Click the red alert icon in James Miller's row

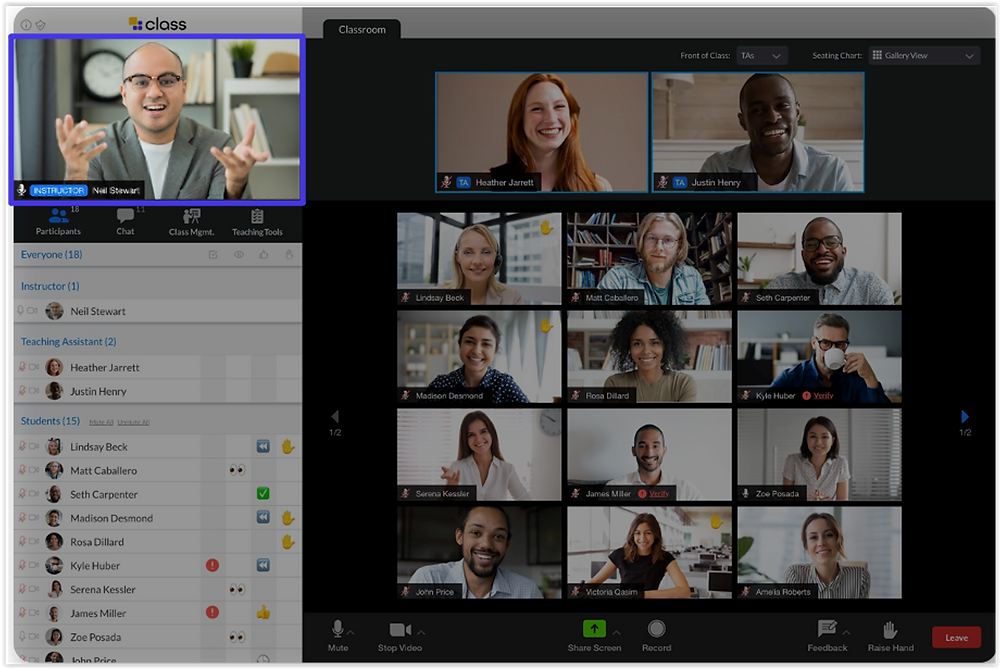click(x=212, y=612)
